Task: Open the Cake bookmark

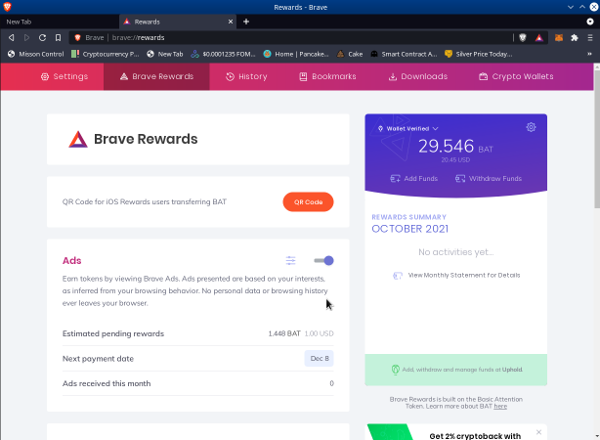Action: [x=350, y=54]
